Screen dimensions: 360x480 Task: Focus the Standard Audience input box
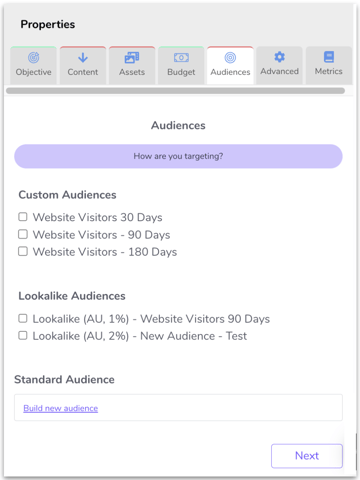pyautogui.click(x=178, y=407)
